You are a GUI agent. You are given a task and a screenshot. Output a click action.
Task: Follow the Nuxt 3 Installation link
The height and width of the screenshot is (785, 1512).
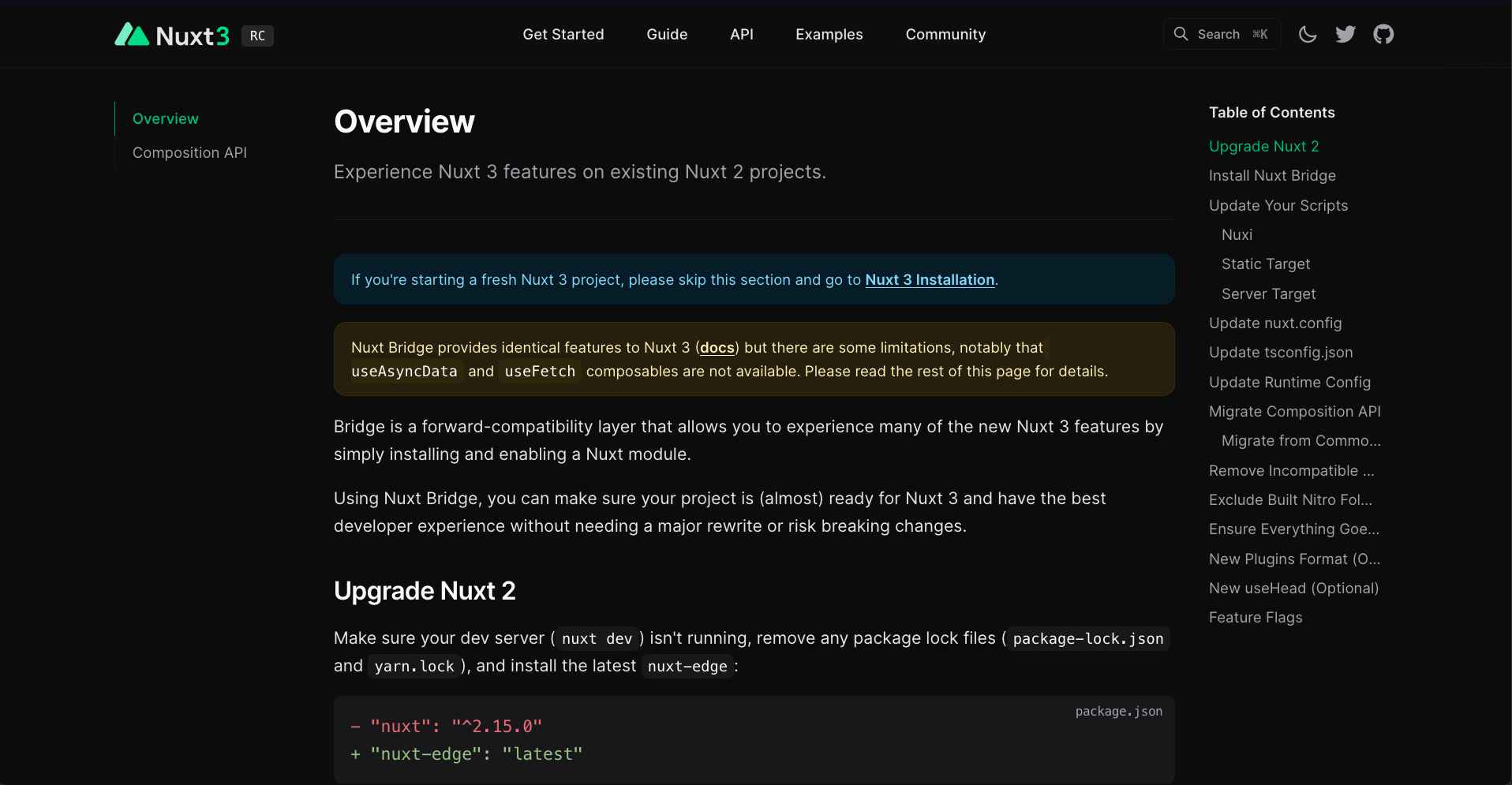[x=930, y=279]
